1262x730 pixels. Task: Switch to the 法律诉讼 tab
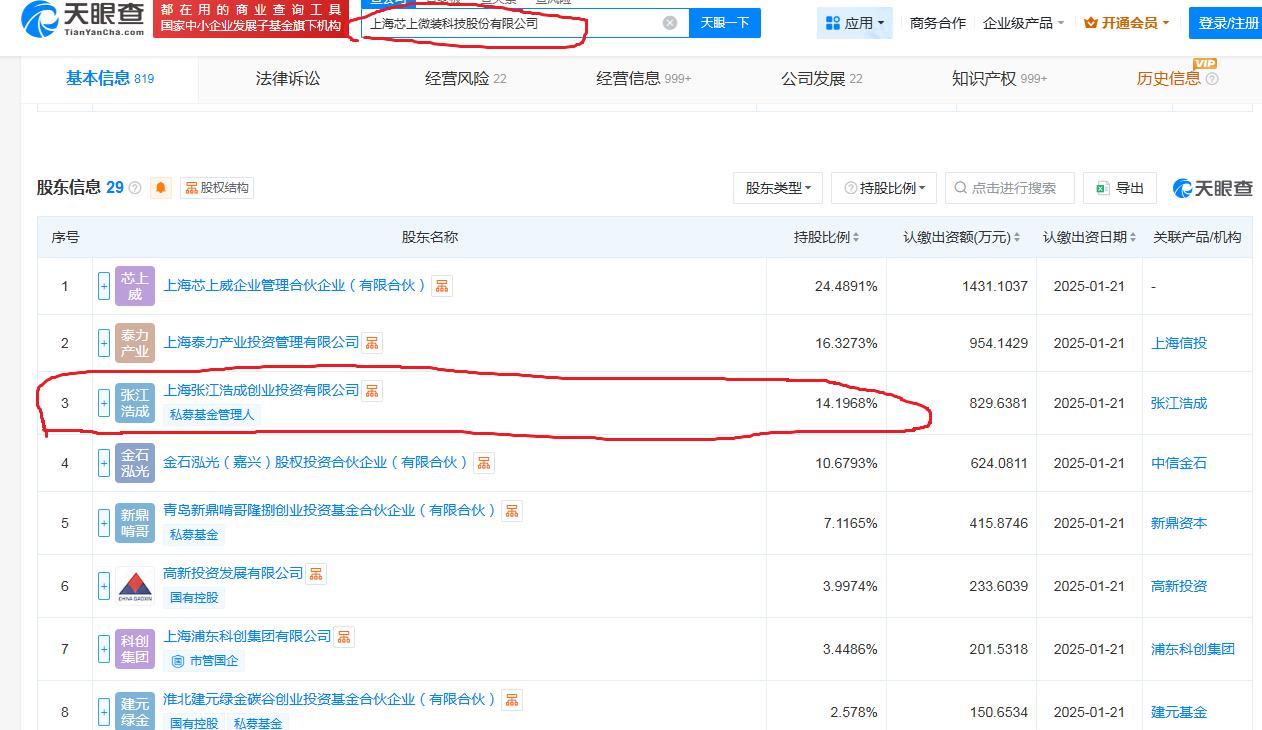coord(288,78)
